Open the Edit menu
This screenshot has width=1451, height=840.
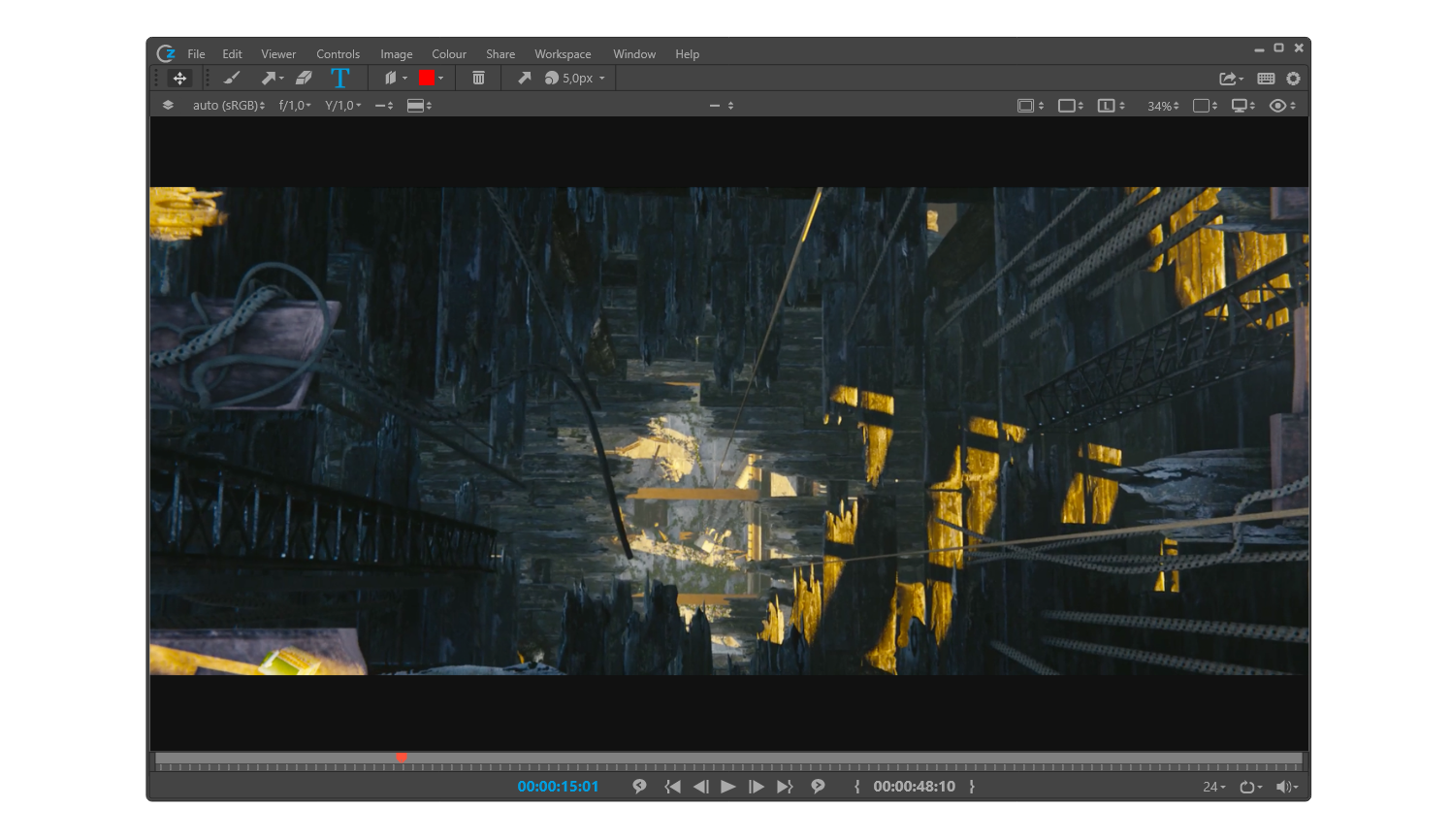pyautogui.click(x=232, y=54)
